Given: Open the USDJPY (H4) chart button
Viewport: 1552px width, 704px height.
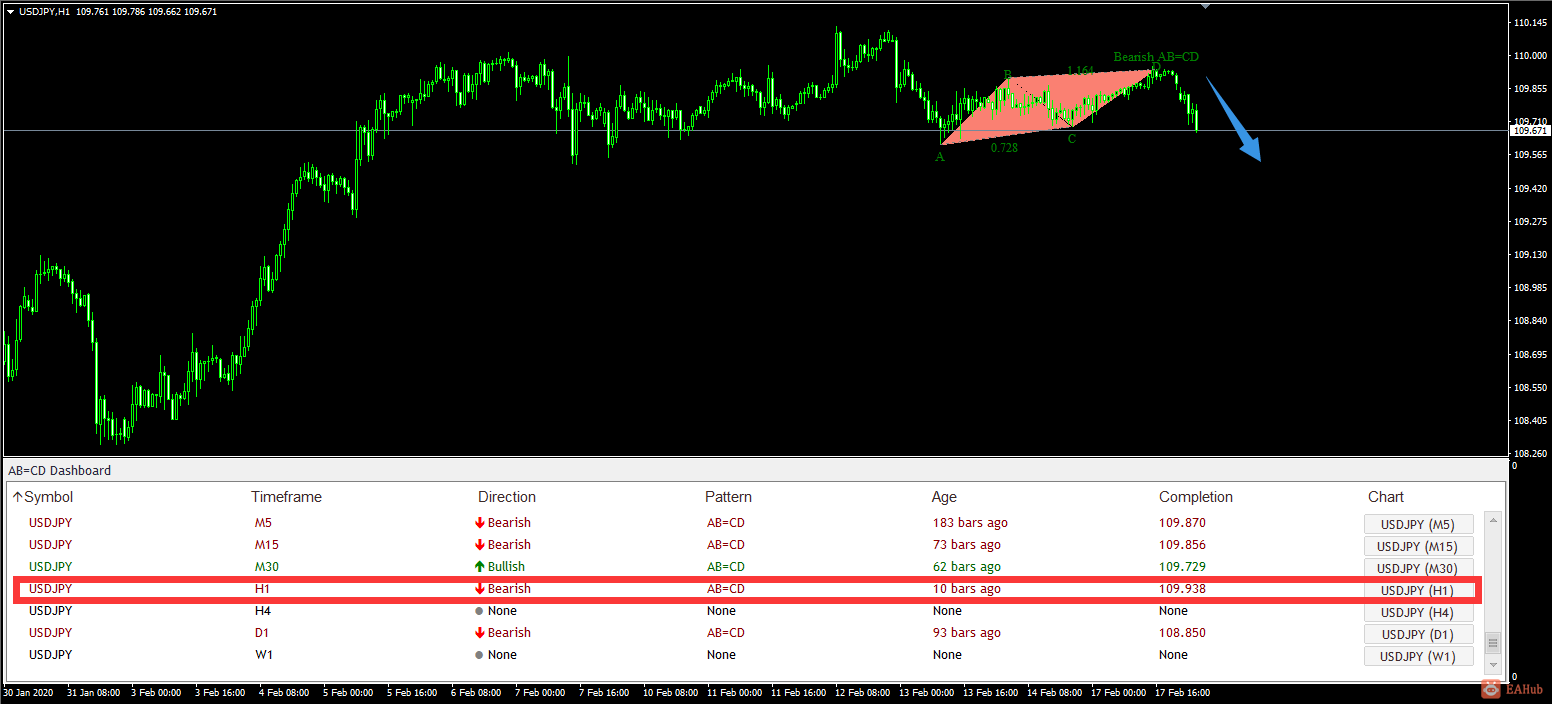Looking at the screenshot, I should [1419, 612].
